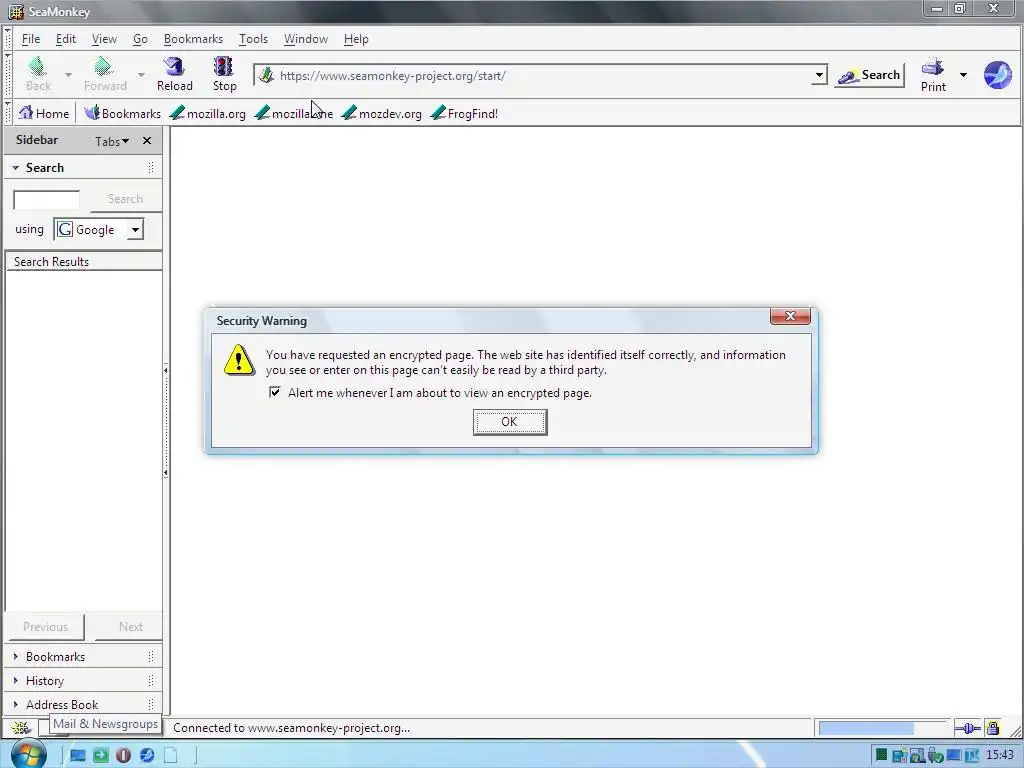
Task: Open the Windows Start menu
Action: tap(28, 755)
